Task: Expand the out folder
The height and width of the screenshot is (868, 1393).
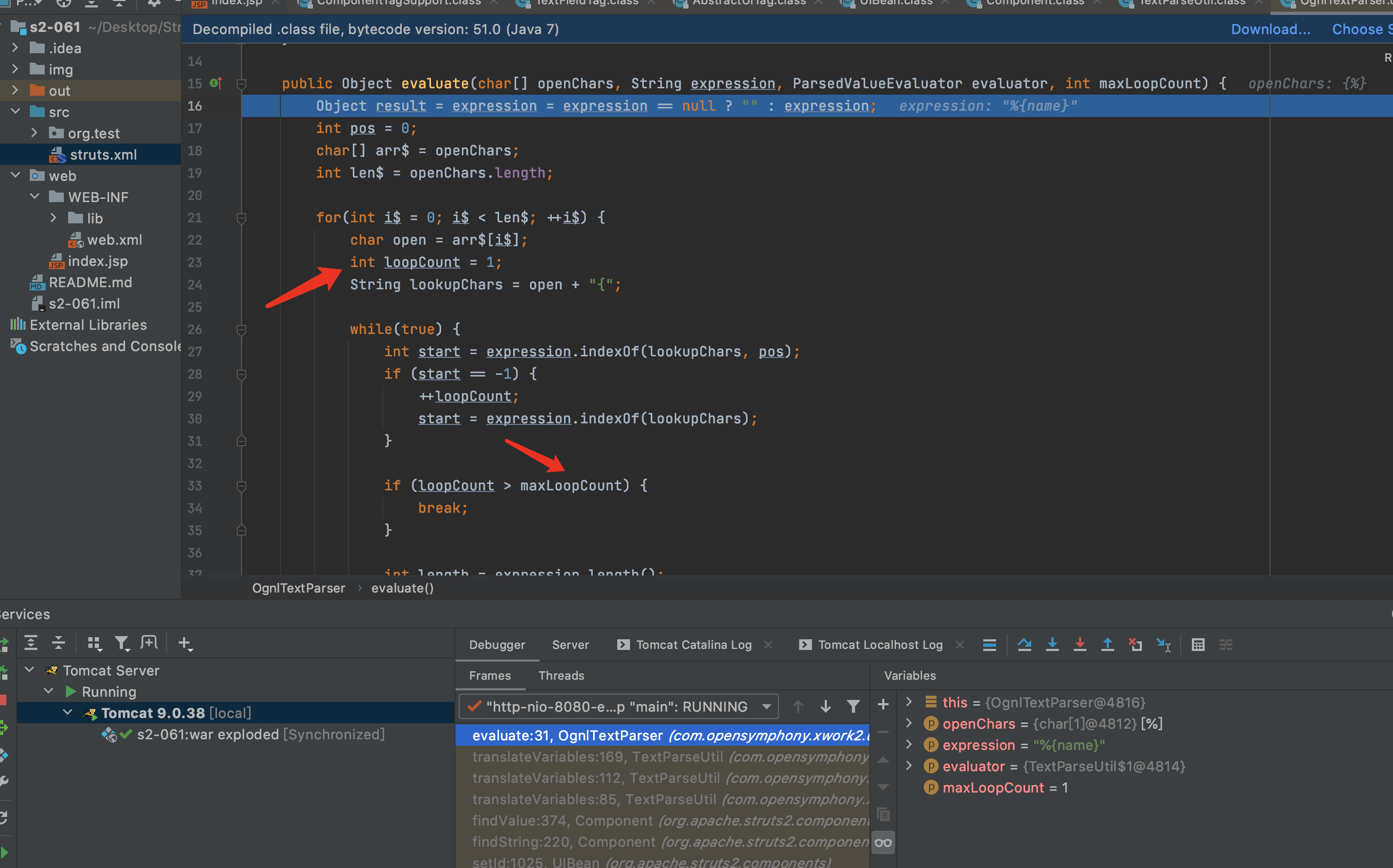Action: (15, 90)
